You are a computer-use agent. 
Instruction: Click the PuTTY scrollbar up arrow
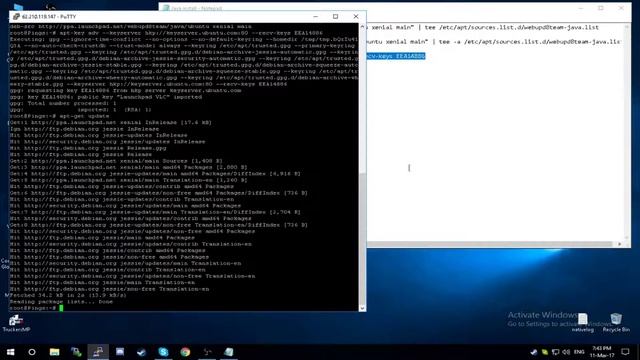pyautogui.click(x=362, y=27)
